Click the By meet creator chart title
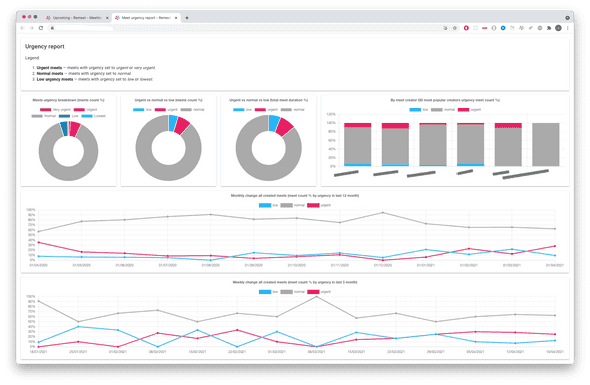Viewport: 590px width, 385px height. tap(445, 100)
